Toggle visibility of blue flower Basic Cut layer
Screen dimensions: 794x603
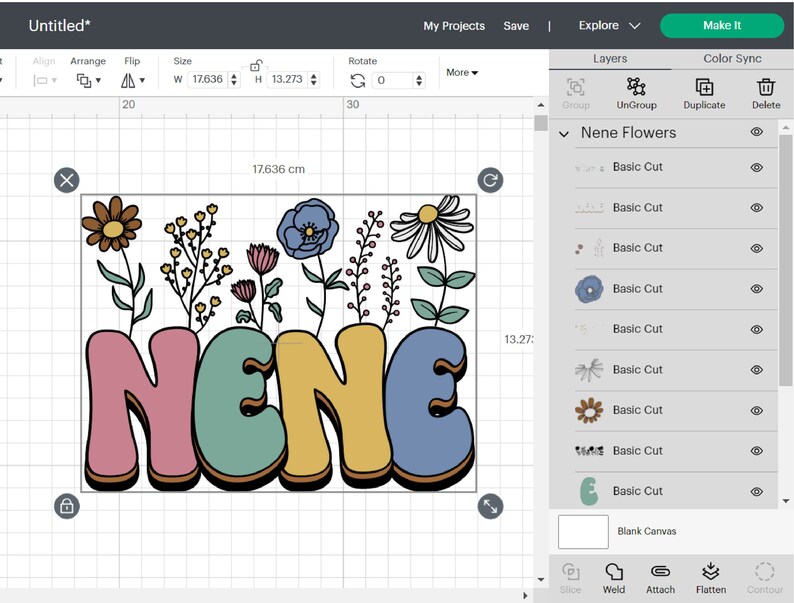[757, 289]
